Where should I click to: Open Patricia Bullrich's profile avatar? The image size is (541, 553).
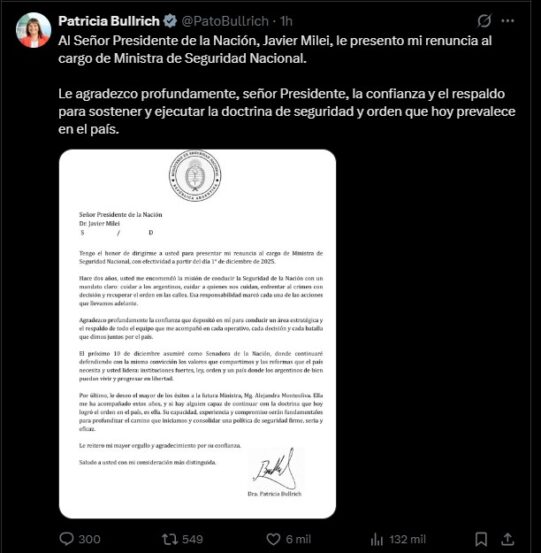pyautogui.click(x=34, y=30)
